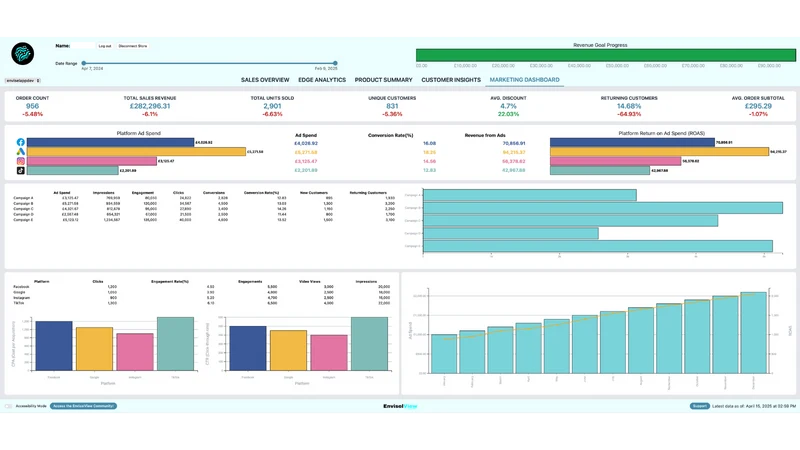Click the Instagram platform icon

point(20,161)
